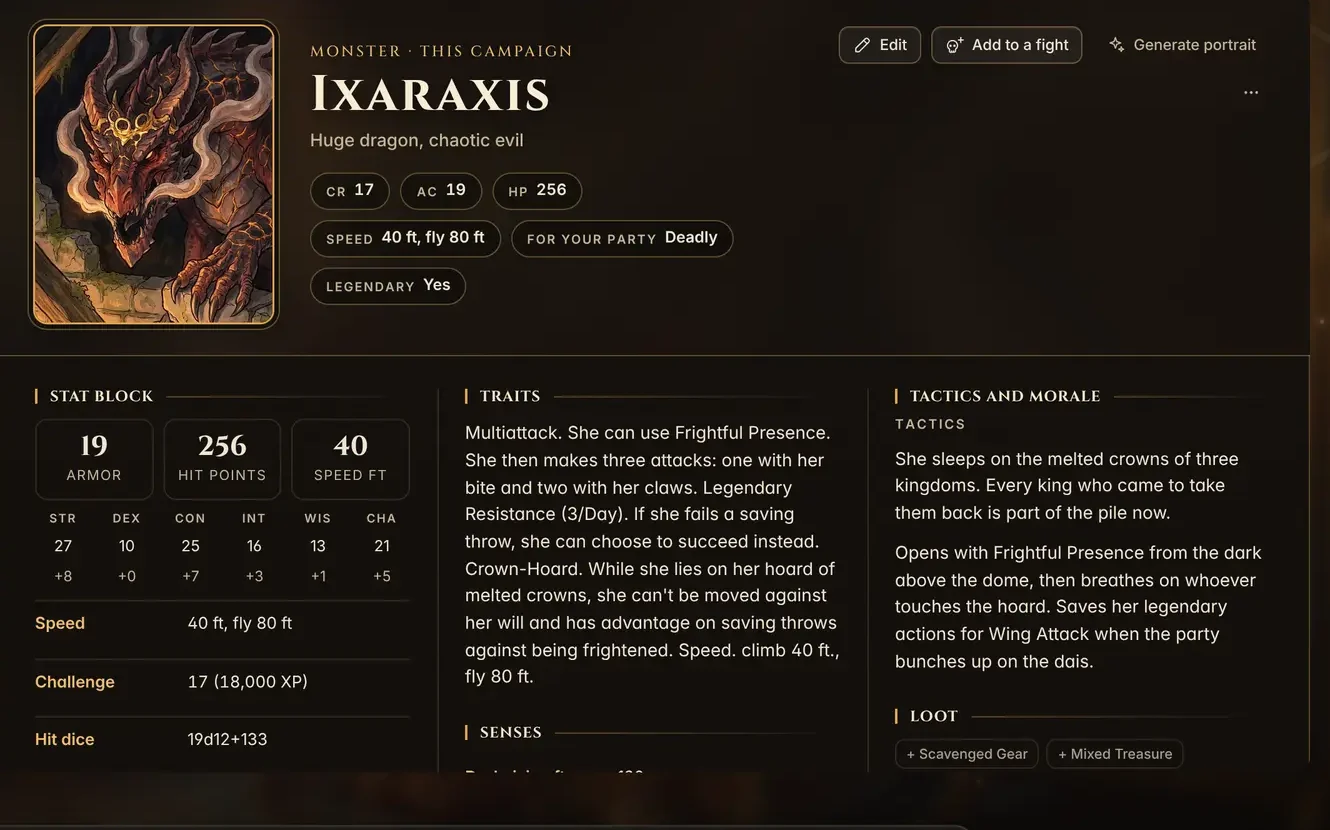Click the Opens with Frightful Presence paragraph
This screenshot has width=1330, height=830.
[x=1078, y=607]
